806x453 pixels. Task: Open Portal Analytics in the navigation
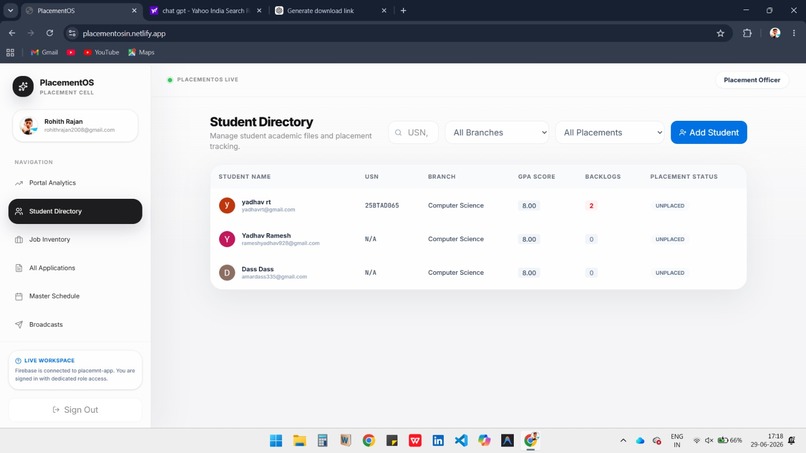pos(75,183)
